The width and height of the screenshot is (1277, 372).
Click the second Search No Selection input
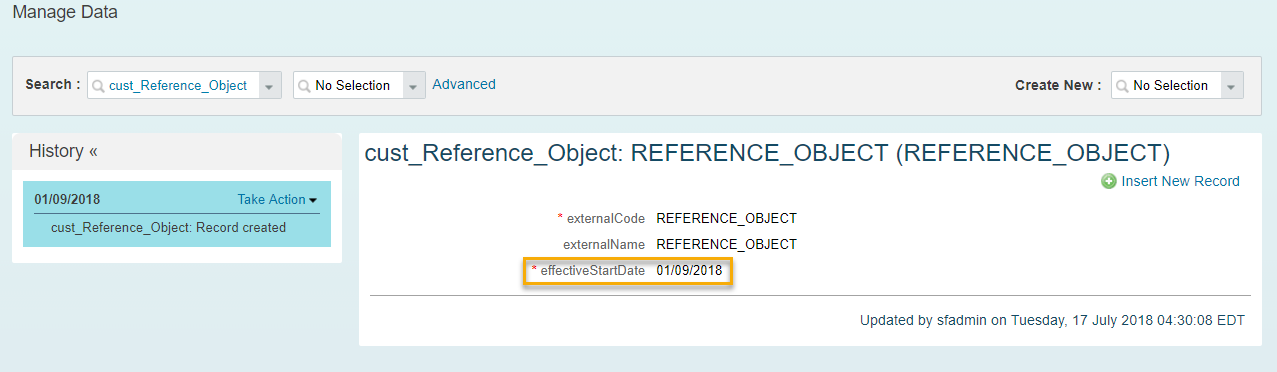click(x=348, y=86)
